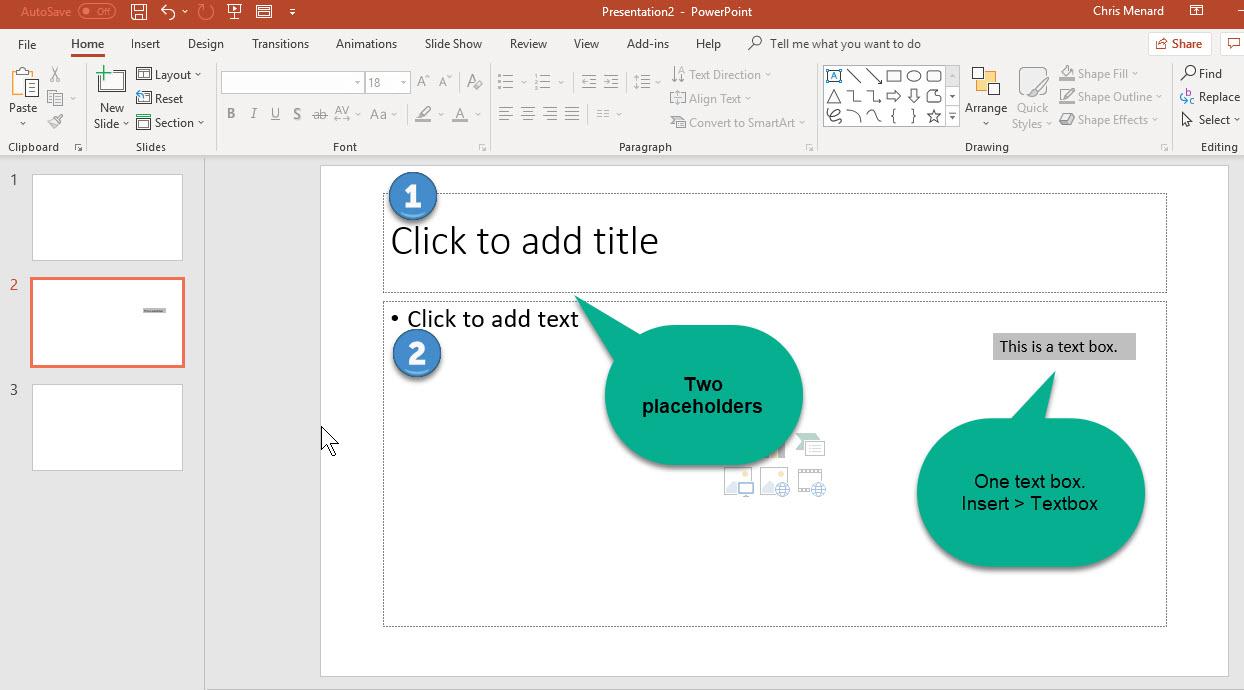Insert SmartArt from the content placeholder
Screen dimensions: 1244x690
click(810, 444)
